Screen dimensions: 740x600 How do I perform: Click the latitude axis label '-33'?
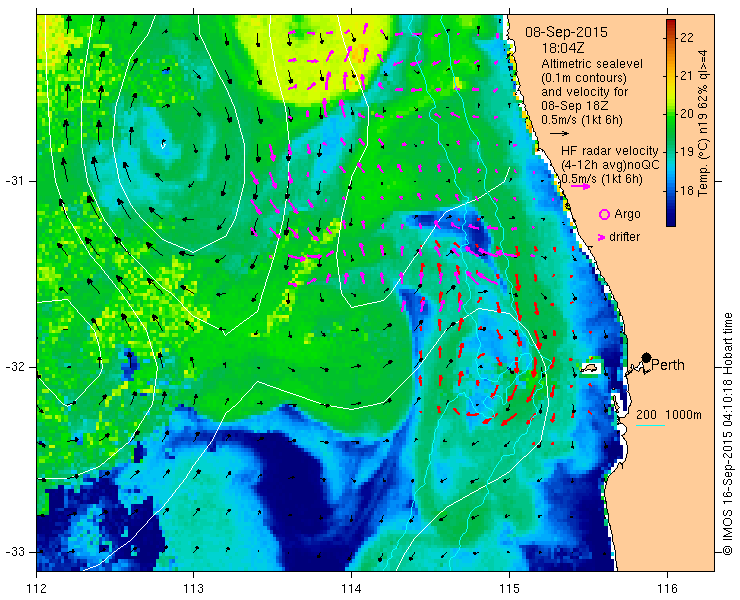pos(14,551)
